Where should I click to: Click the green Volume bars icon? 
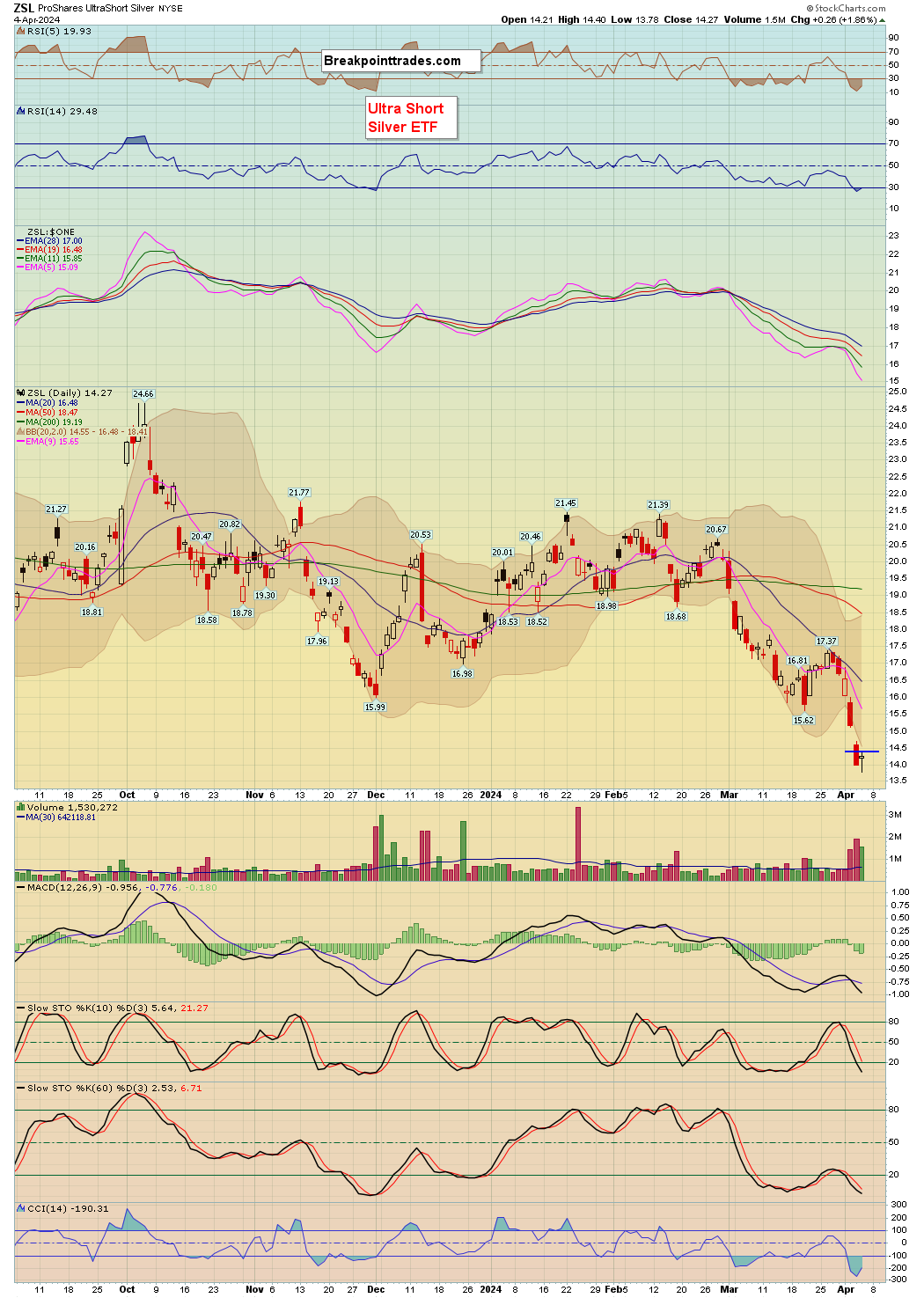(21, 807)
